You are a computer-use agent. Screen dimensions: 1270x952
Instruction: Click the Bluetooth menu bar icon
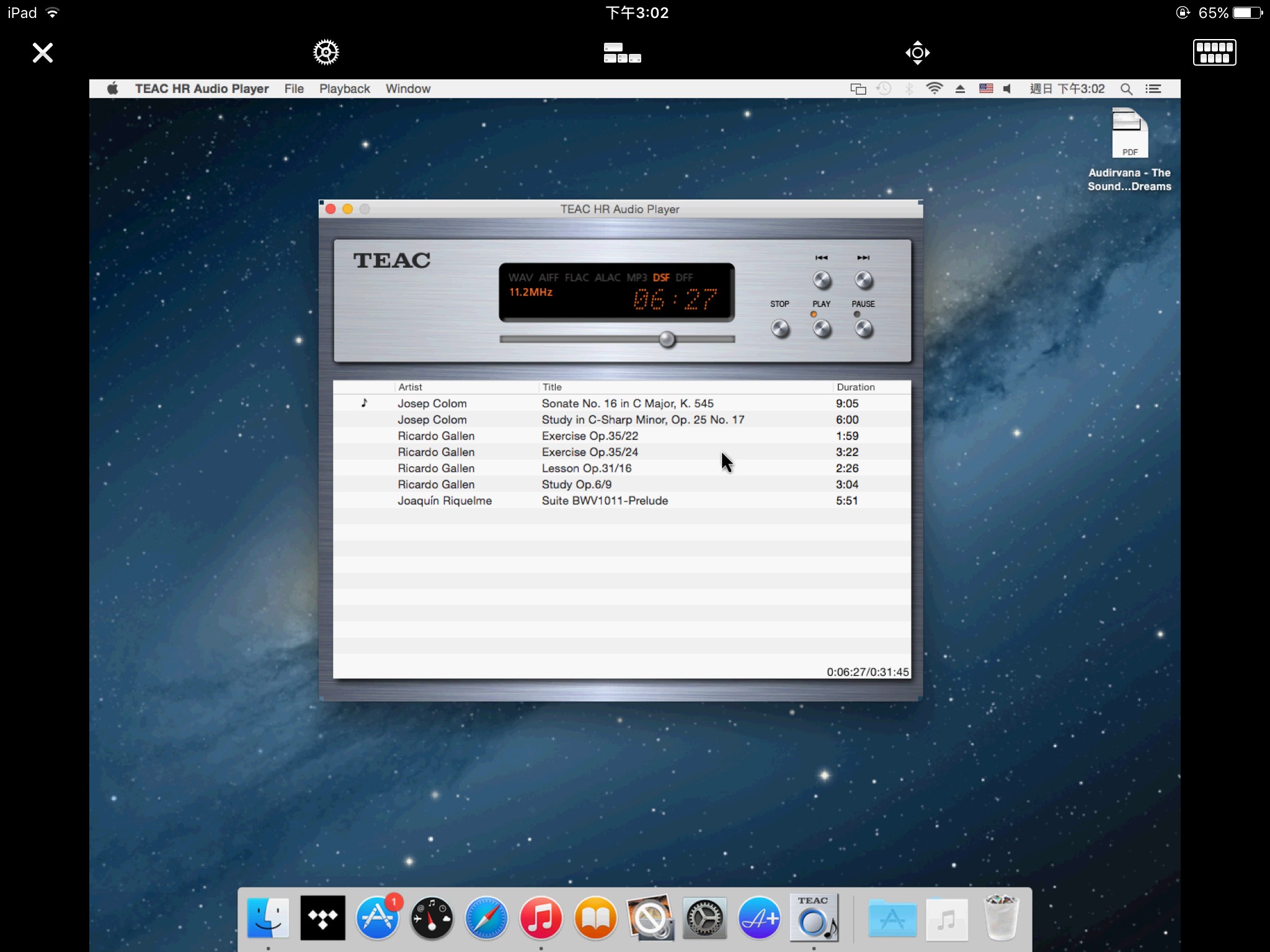909,89
